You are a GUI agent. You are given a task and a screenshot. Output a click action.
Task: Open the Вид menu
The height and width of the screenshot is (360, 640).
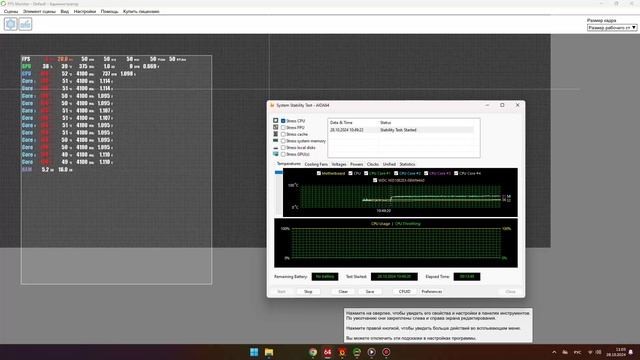pos(65,11)
